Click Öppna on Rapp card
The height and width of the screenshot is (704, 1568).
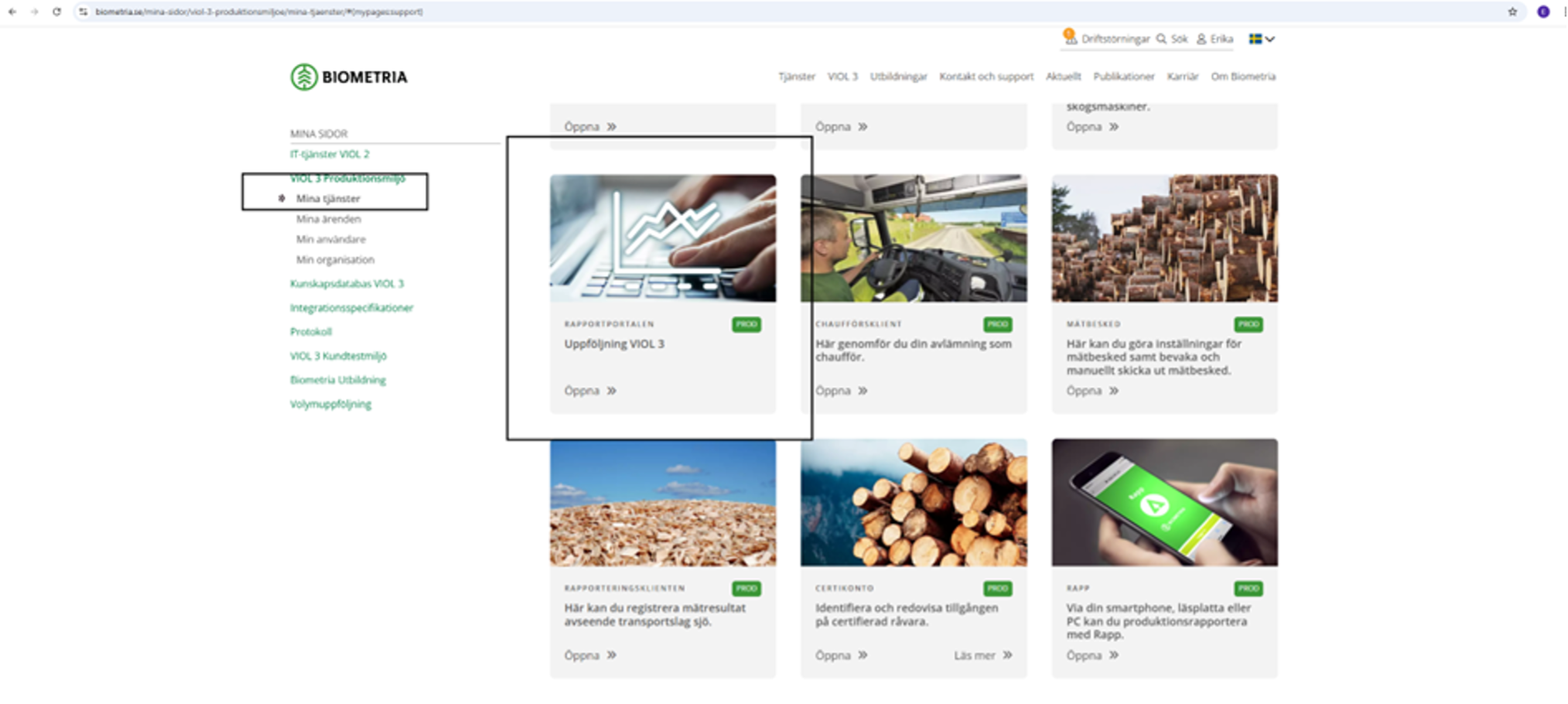point(1092,655)
